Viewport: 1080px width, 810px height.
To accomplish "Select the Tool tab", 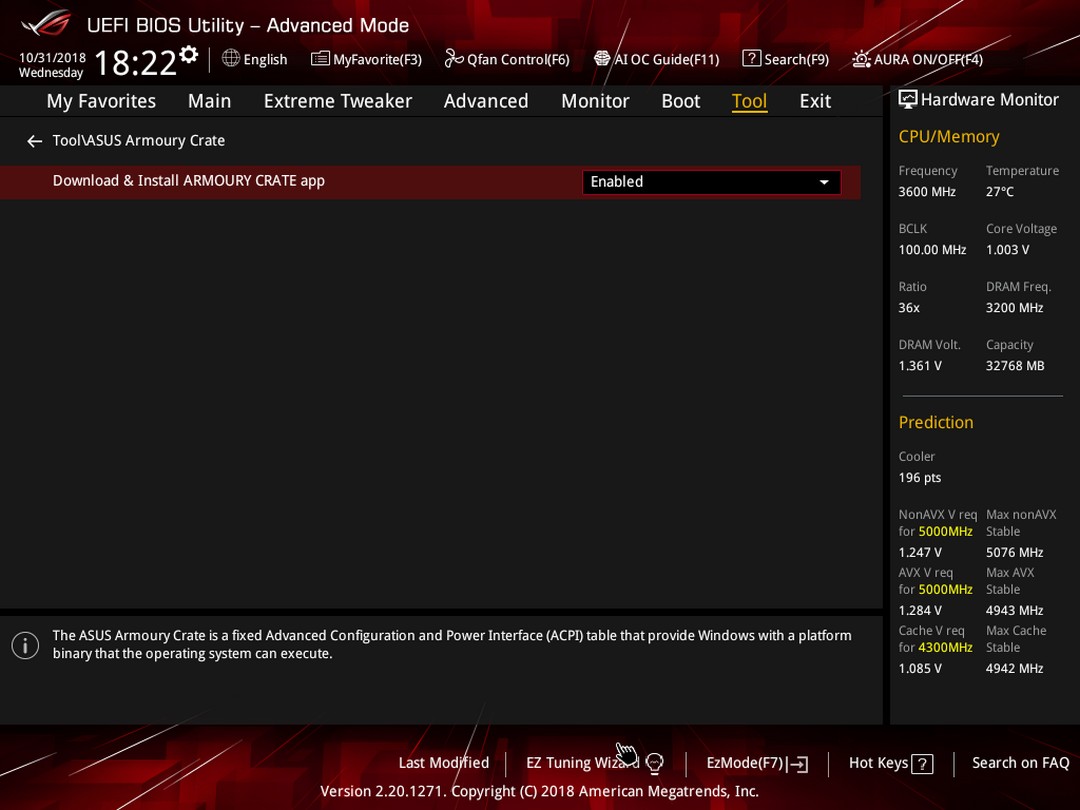I will [x=749, y=101].
